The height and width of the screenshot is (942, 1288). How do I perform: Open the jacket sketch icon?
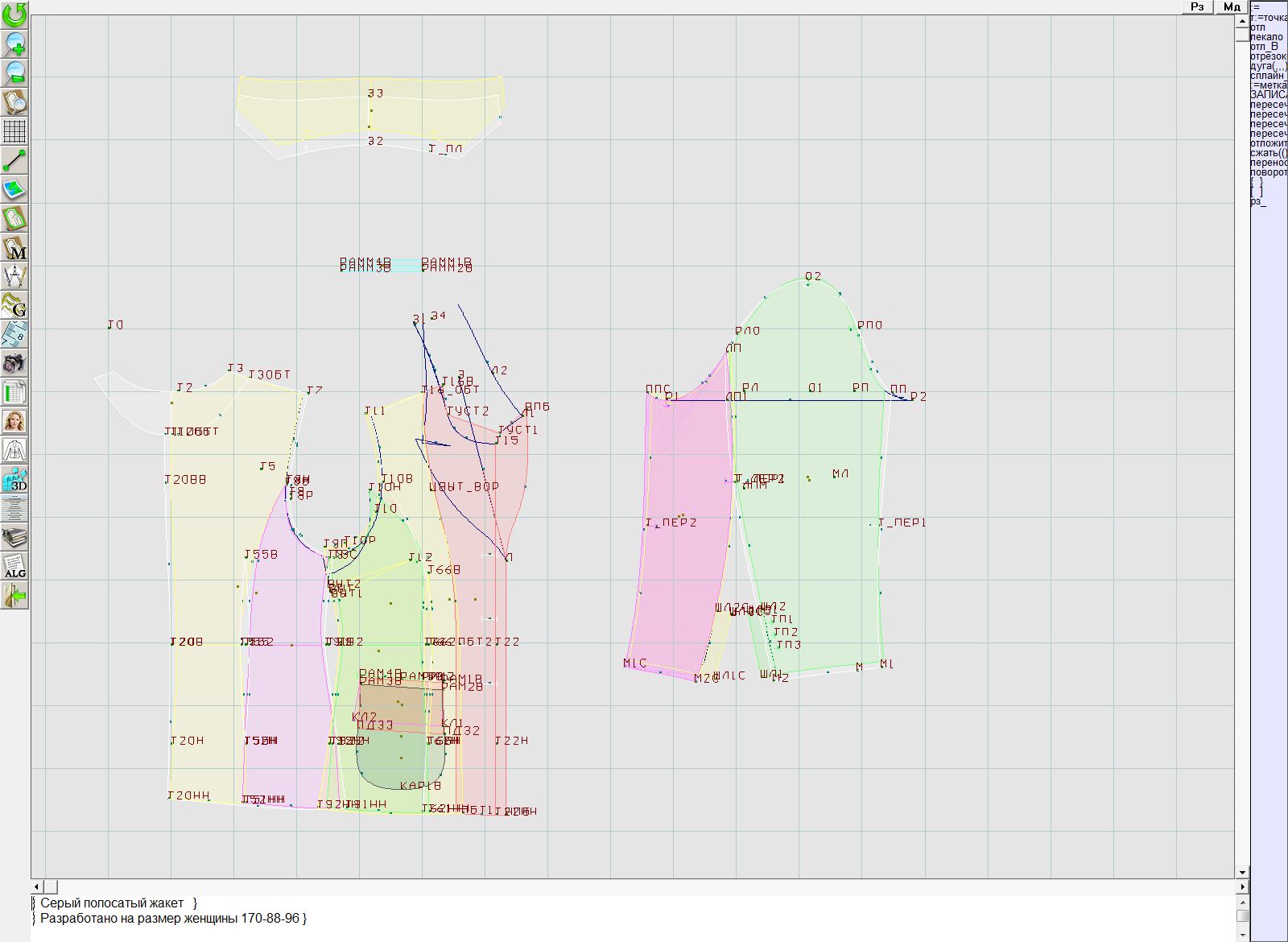pyautogui.click(x=14, y=450)
